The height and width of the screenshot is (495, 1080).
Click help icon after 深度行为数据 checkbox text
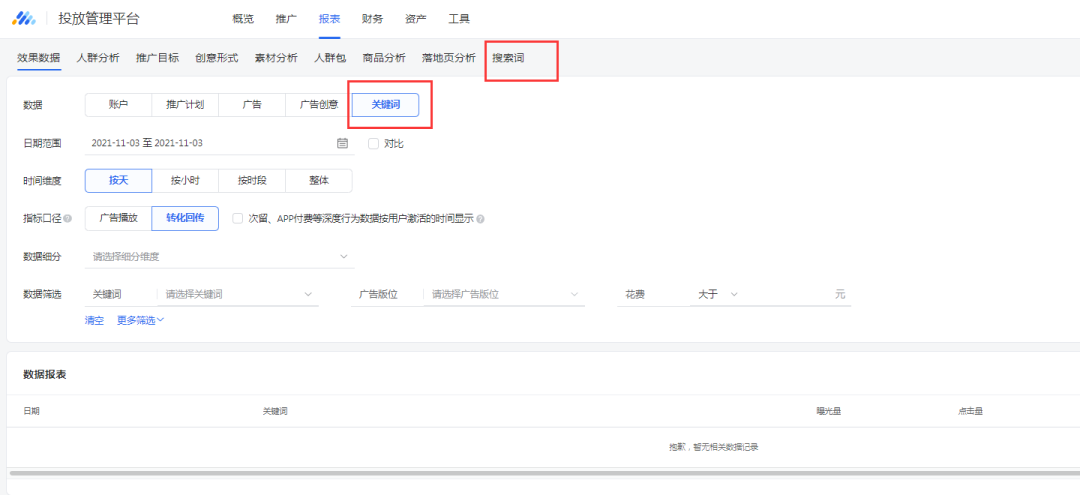(480, 219)
